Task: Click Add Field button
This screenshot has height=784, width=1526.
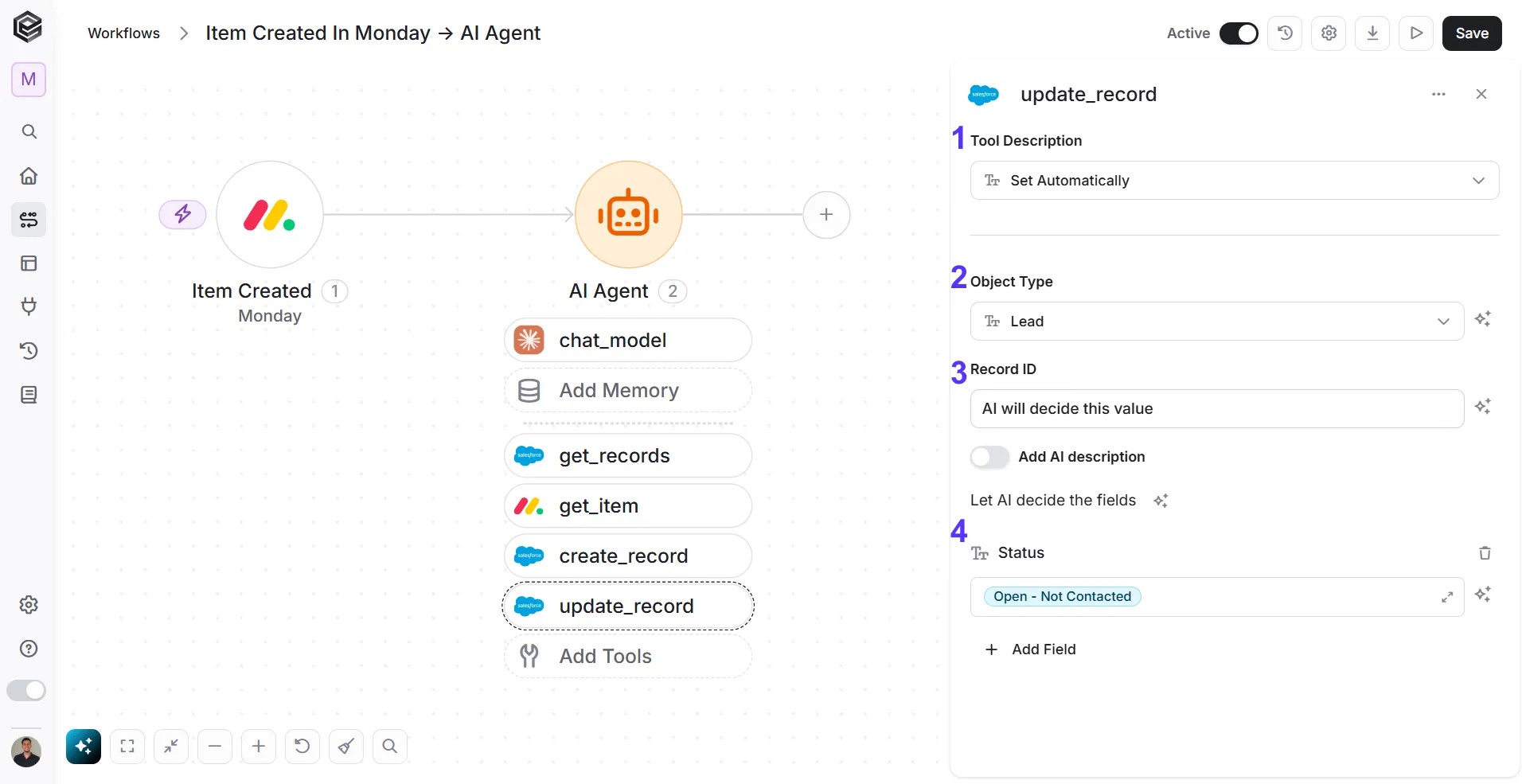Action: tap(1030, 649)
